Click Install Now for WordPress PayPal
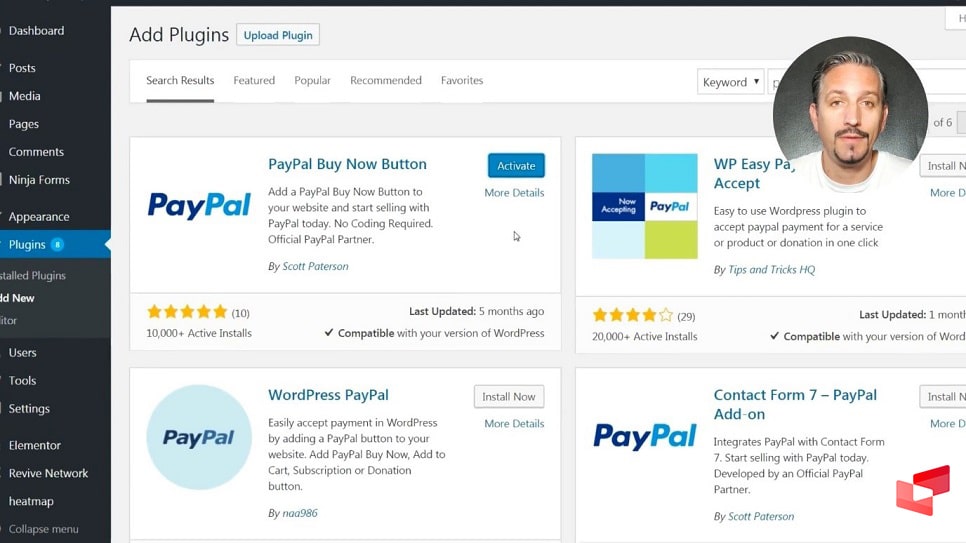The image size is (966, 543). coord(509,397)
